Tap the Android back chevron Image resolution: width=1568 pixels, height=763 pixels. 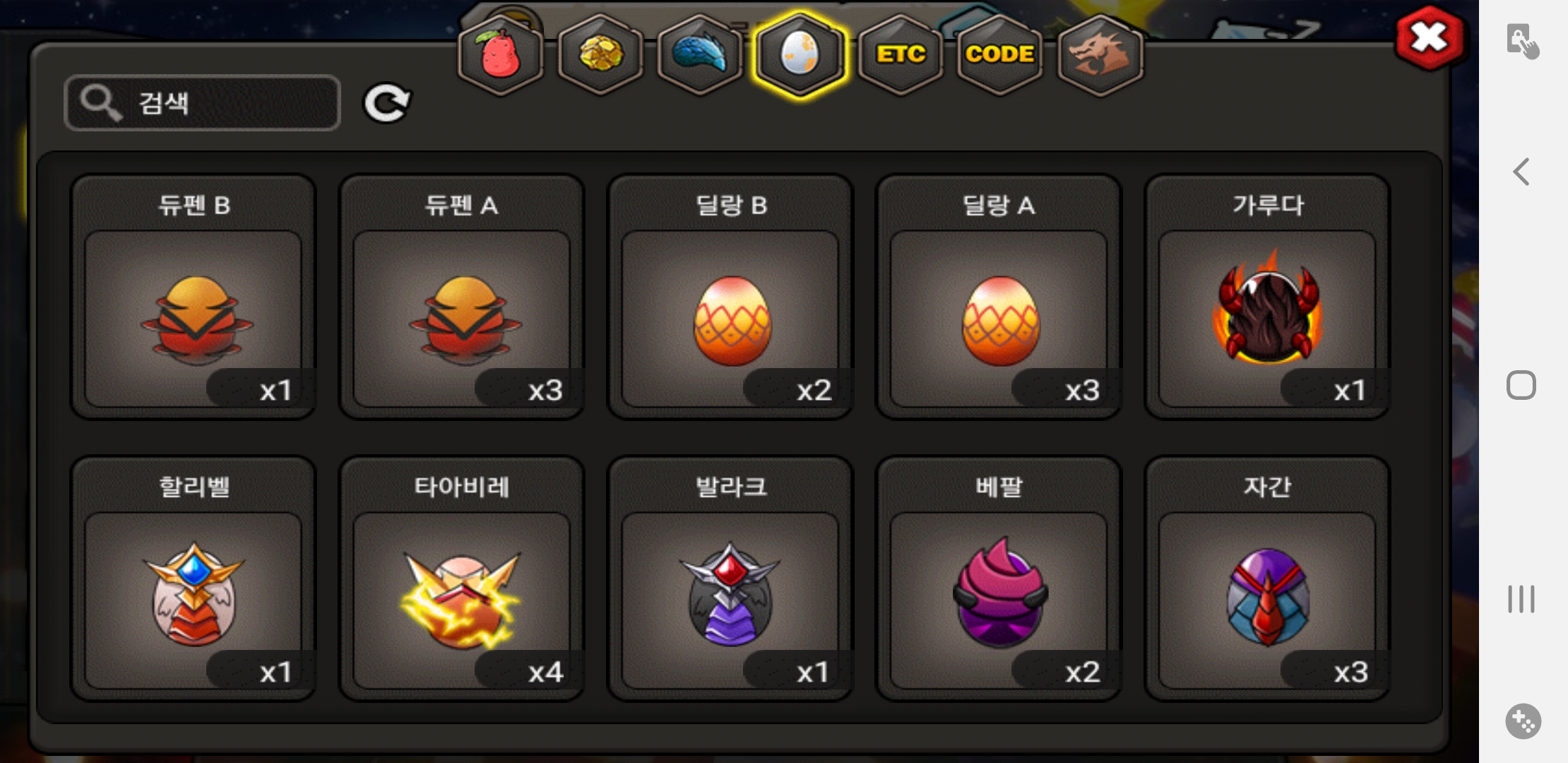(x=1521, y=172)
